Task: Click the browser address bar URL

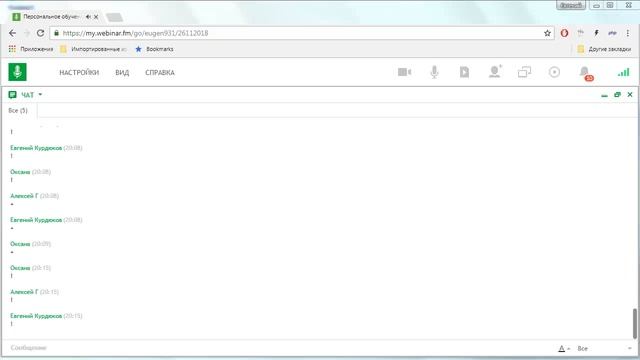Action: [x=136, y=33]
